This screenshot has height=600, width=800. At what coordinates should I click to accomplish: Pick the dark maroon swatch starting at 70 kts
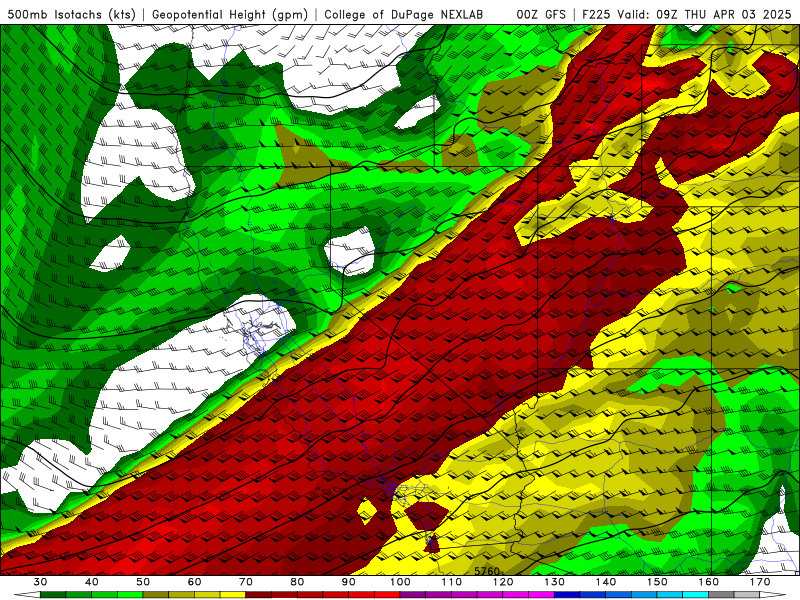click(x=259, y=594)
